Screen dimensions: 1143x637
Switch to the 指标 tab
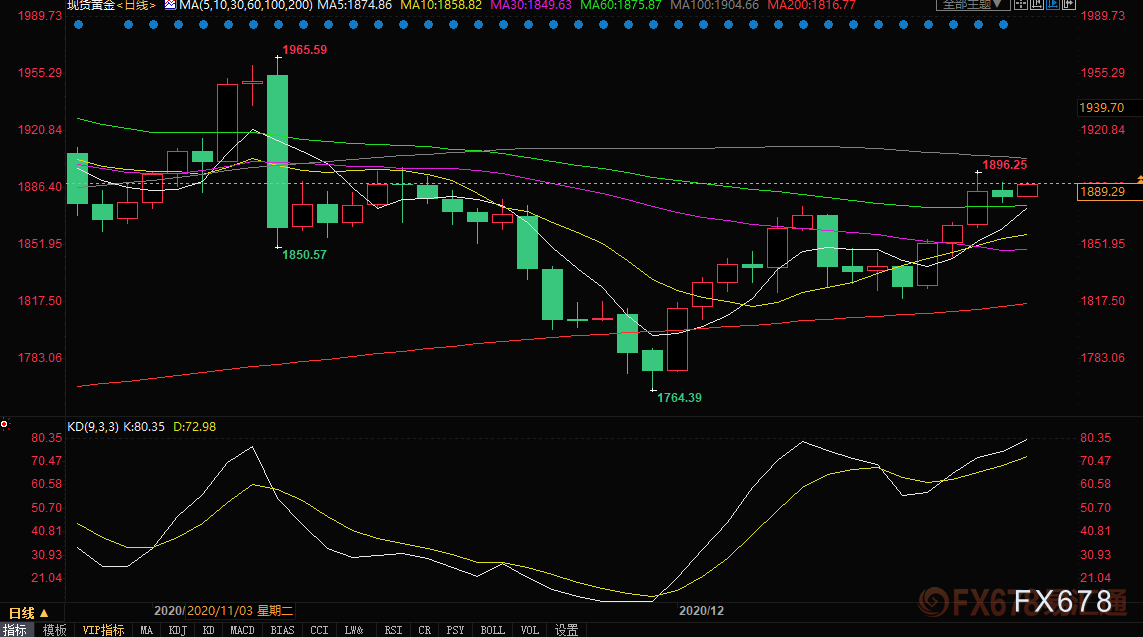pyautogui.click(x=15, y=630)
